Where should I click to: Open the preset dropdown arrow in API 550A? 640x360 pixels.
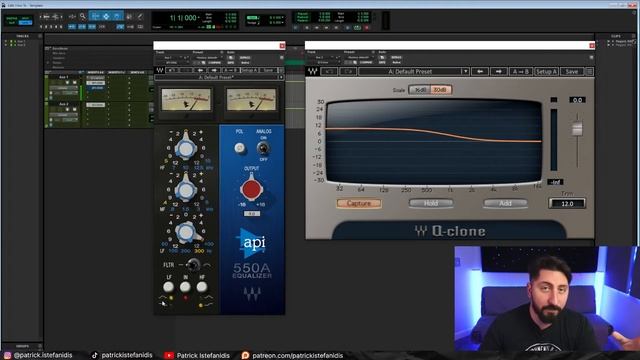tap(281, 77)
